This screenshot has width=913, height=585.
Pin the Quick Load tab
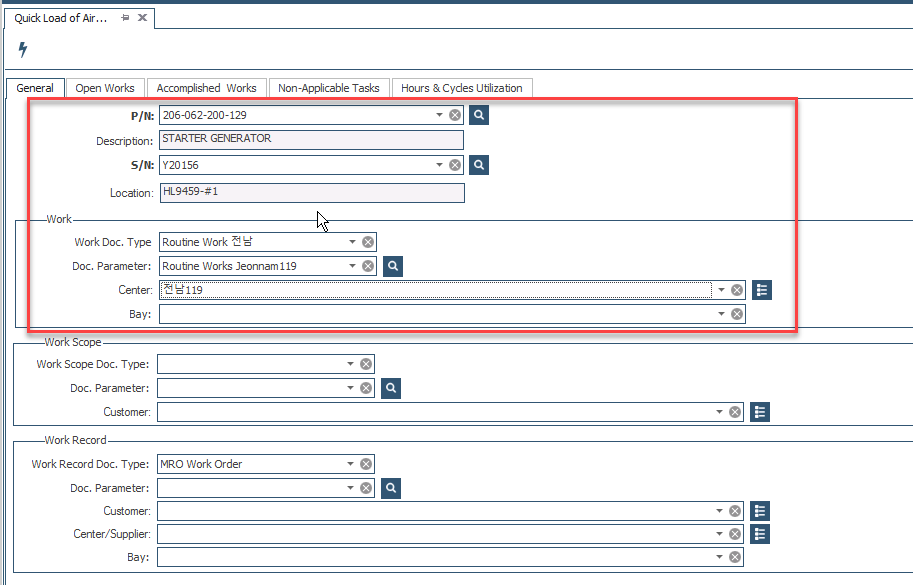click(125, 18)
